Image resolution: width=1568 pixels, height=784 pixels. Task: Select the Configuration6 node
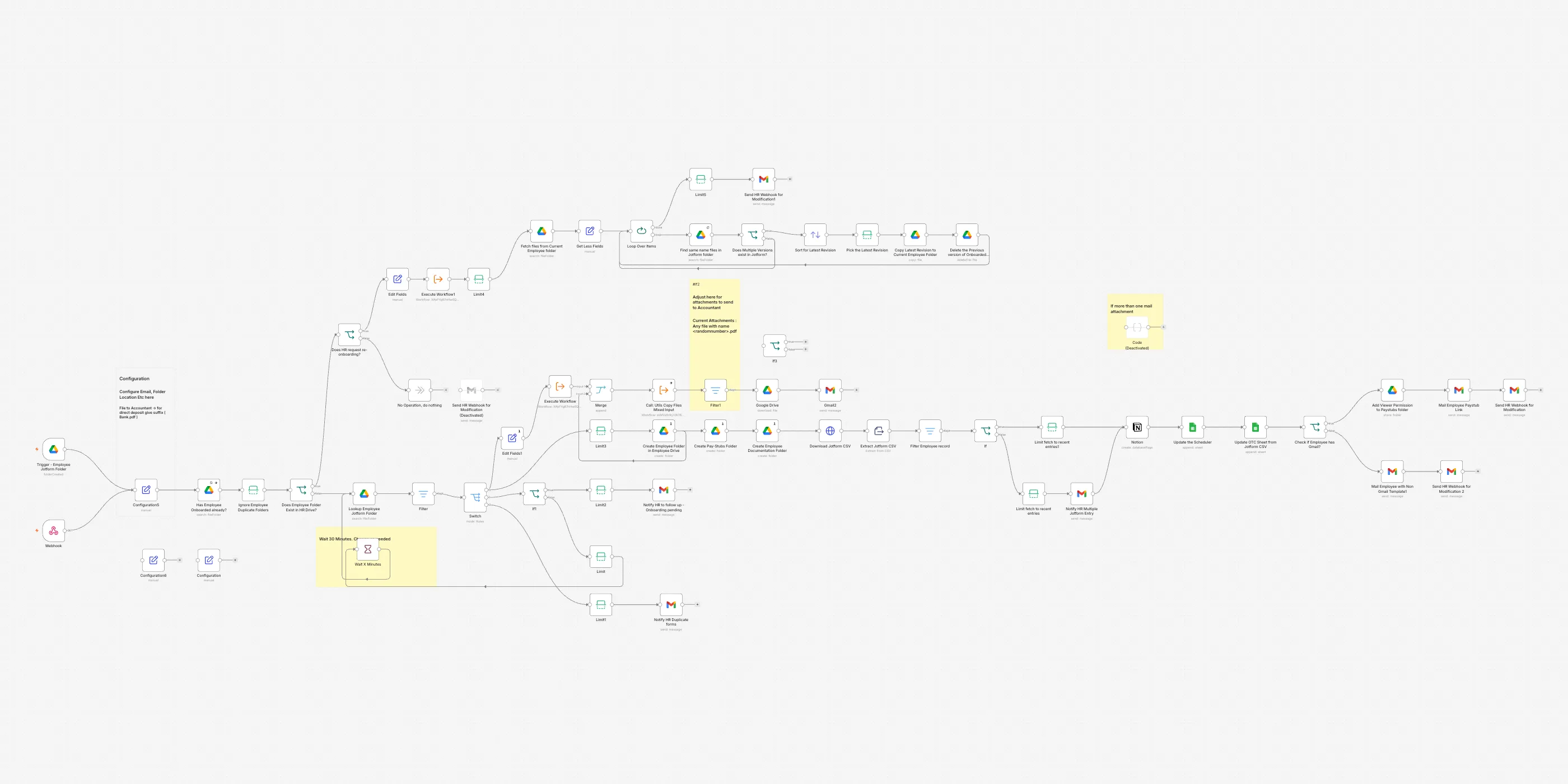[153, 560]
